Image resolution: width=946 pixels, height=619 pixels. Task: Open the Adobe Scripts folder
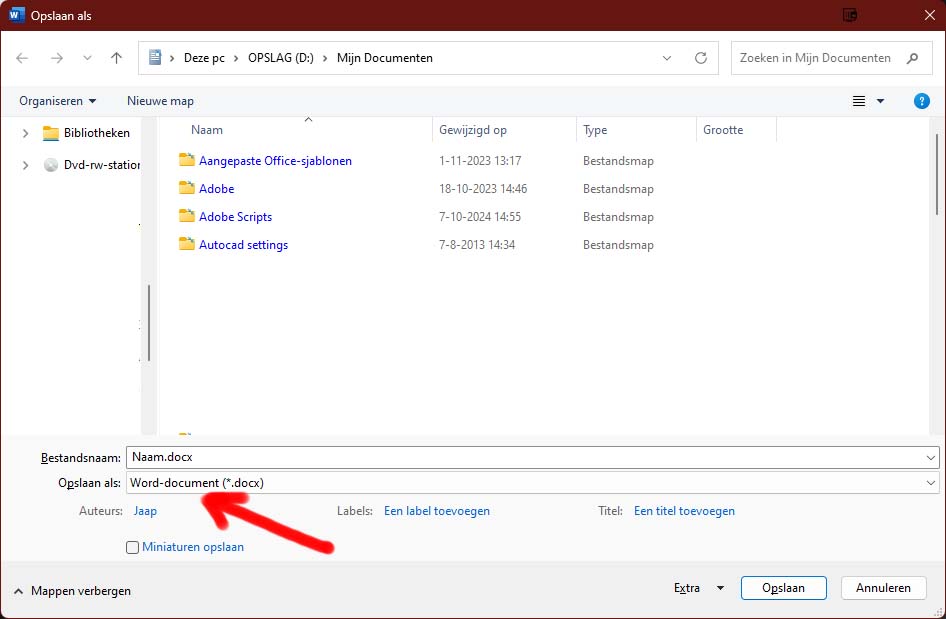pyautogui.click(x=235, y=217)
